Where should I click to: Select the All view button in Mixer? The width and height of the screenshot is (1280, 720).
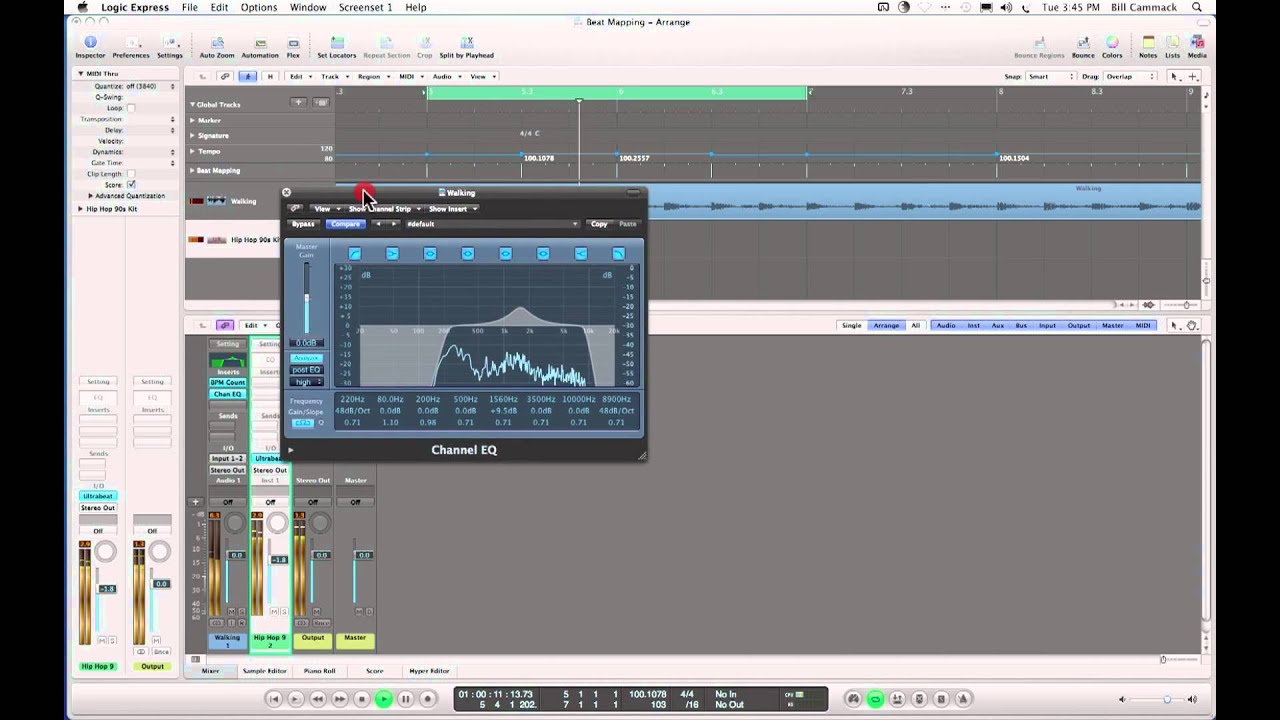tap(915, 325)
